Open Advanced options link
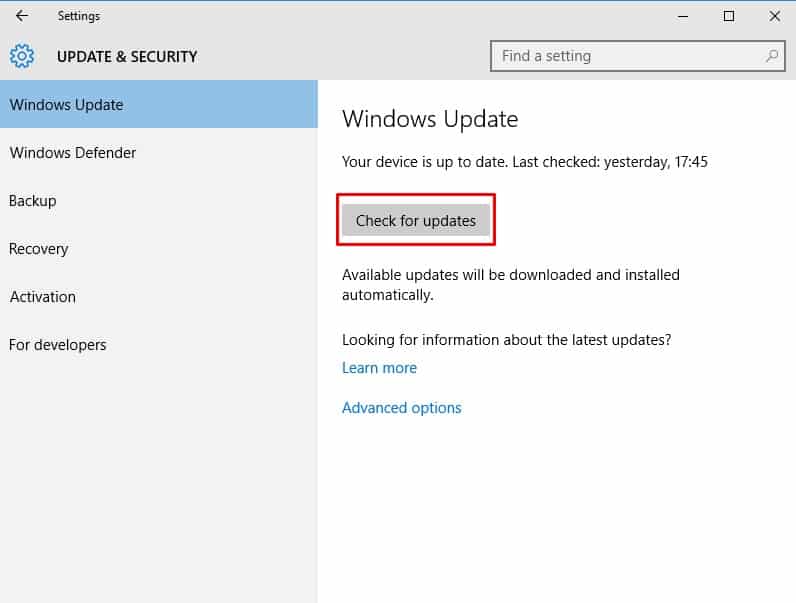Viewport: 796px width, 603px height. pyautogui.click(x=401, y=408)
